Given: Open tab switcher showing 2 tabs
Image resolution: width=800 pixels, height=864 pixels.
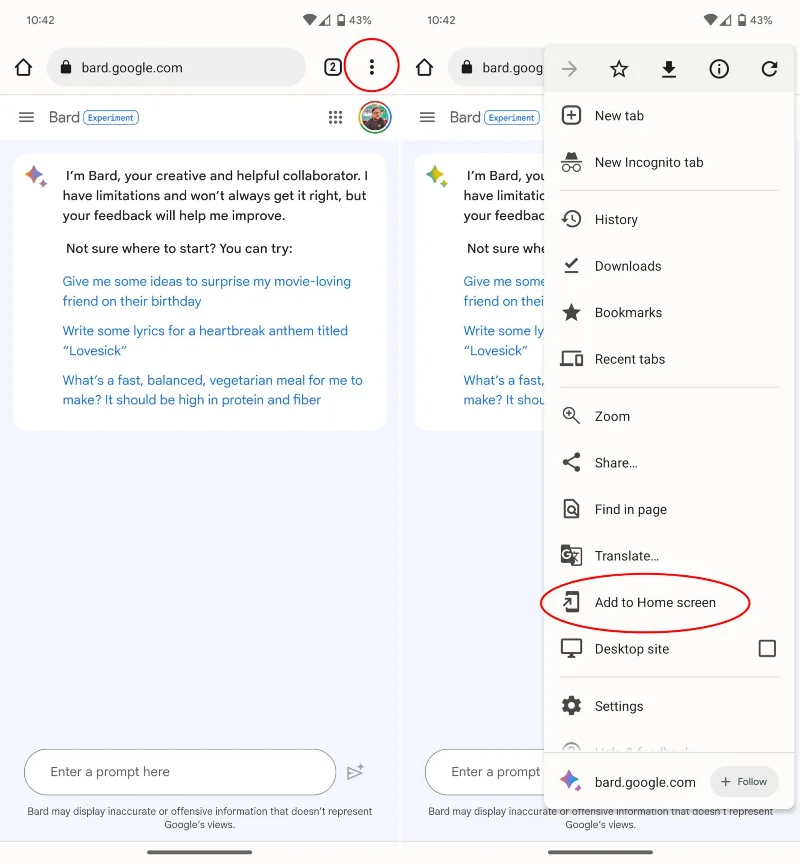Looking at the screenshot, I should coord(332,67).
